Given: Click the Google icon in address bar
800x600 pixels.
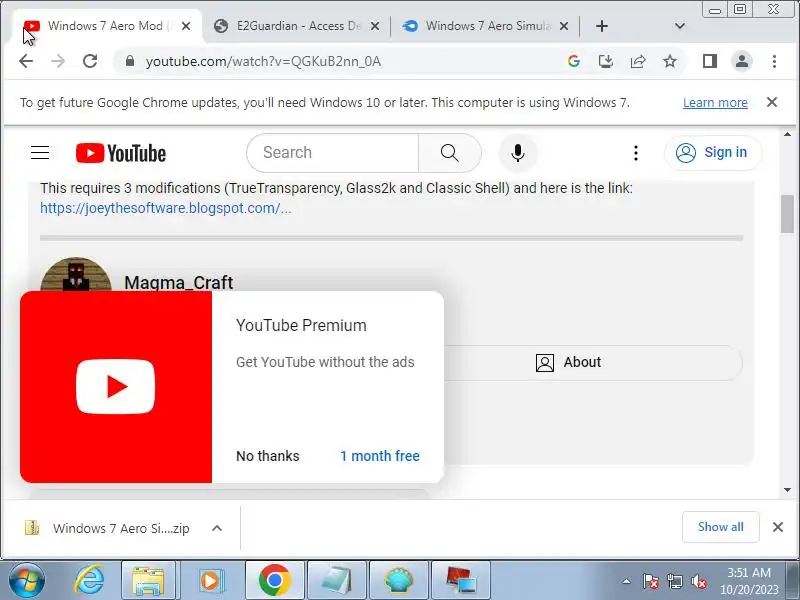Looking at the screenshot, I should (573, 61).
